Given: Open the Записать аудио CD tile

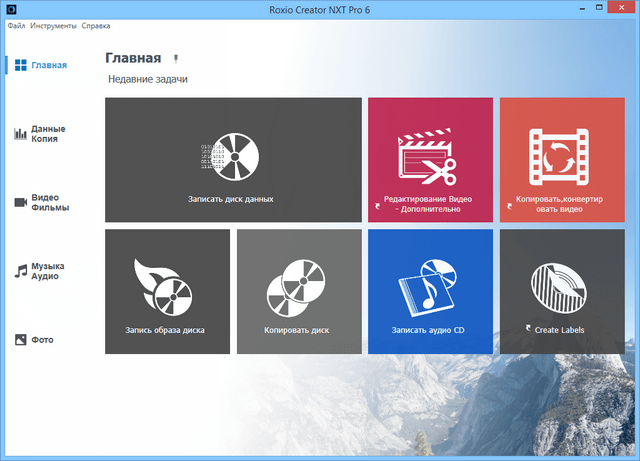Looking at the screenshot, I should [429, 291].
